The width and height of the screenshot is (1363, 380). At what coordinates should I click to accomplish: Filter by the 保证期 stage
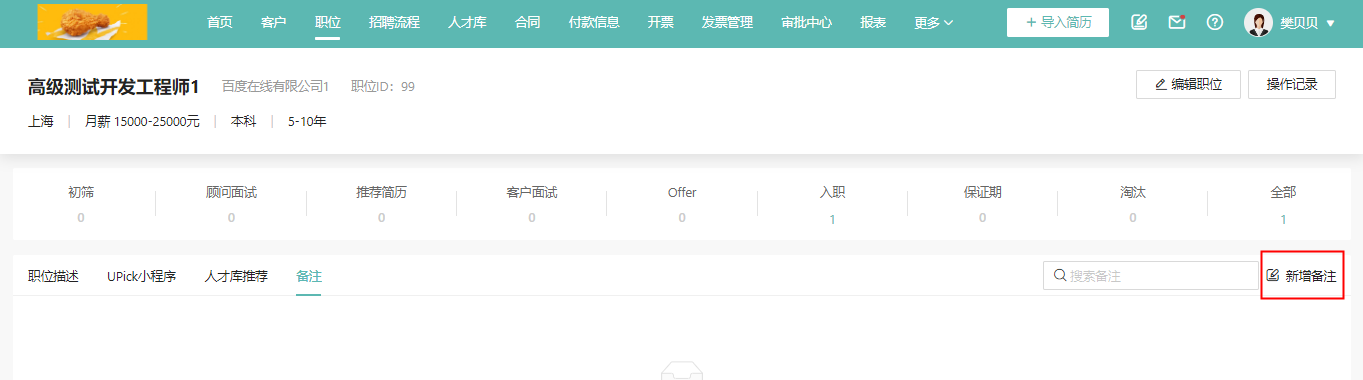[x=982, y=203]
